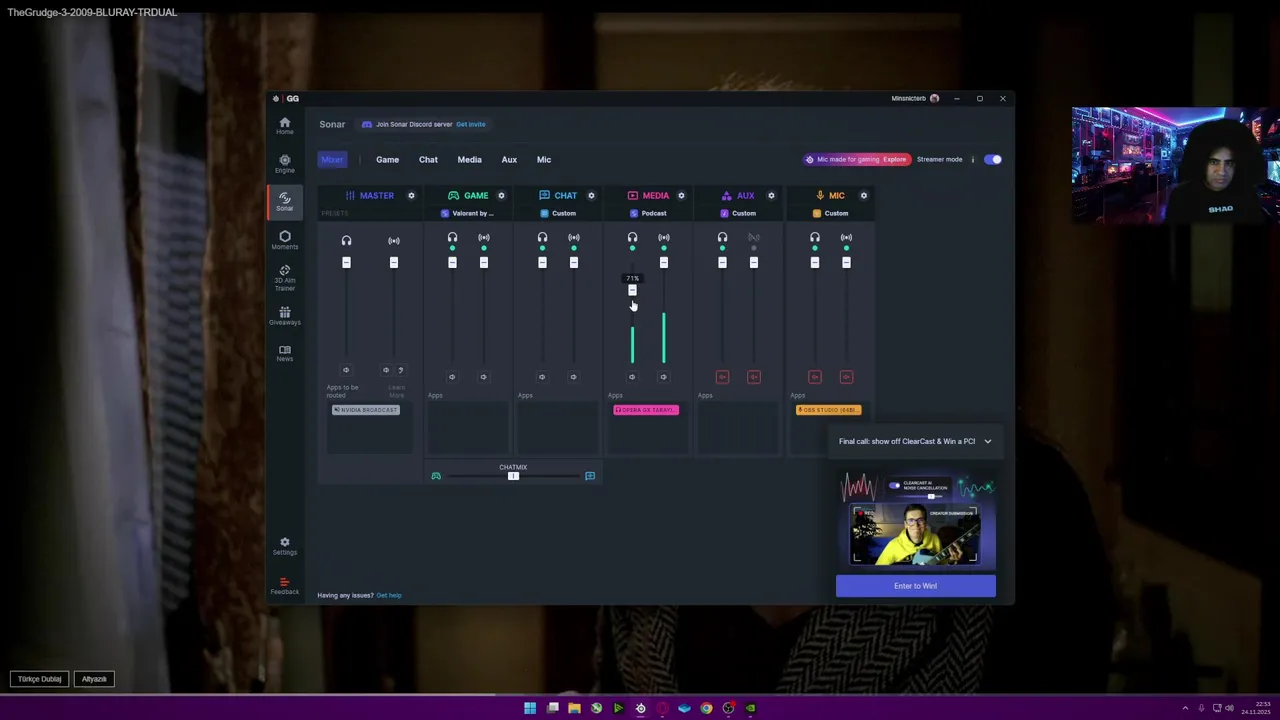
Task: Click the OPERA GX app tag in Media
Action: click(x=646, y=410)
